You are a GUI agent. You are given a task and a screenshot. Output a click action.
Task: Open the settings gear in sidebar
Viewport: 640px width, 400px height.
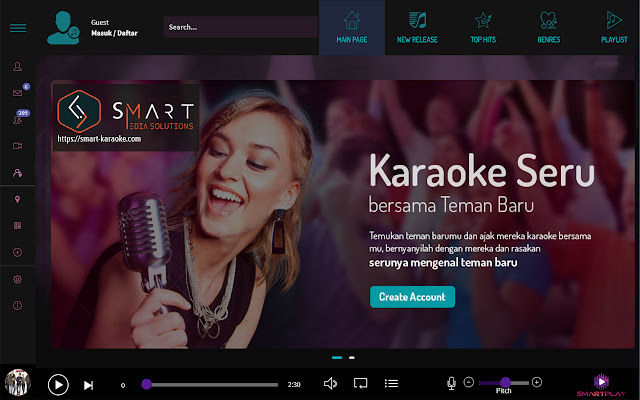(x=17, y=279)
